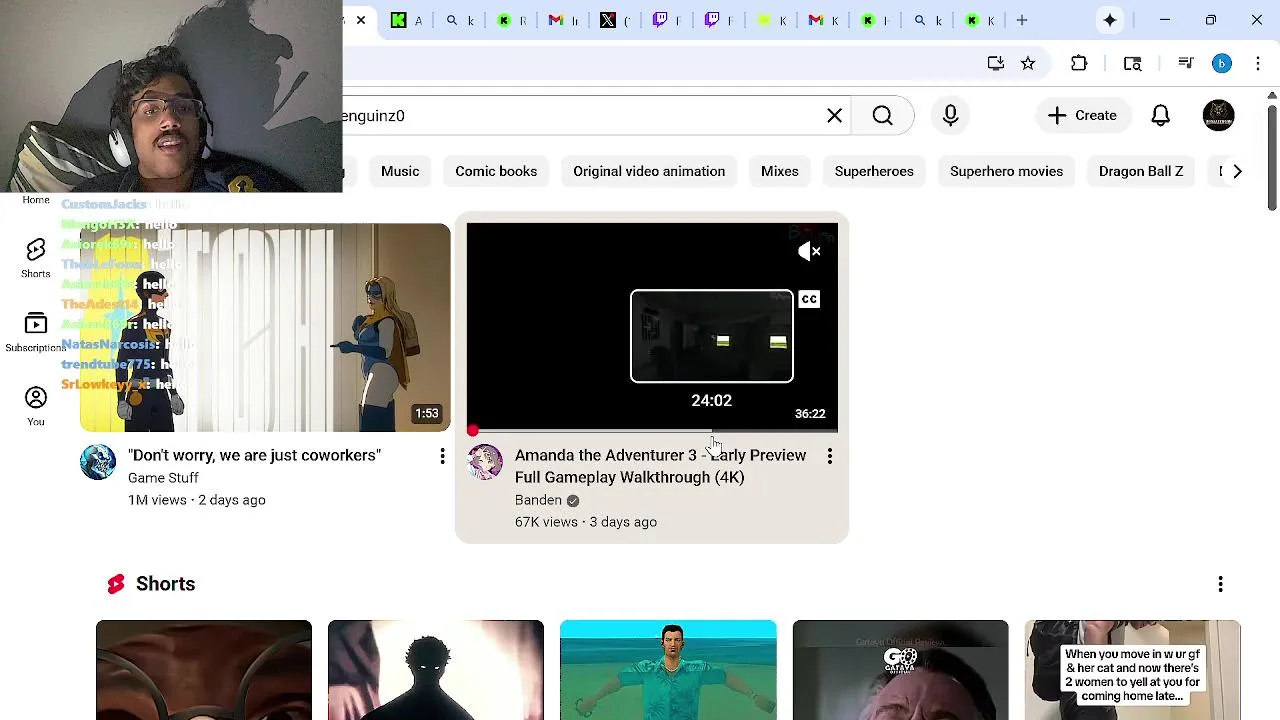Open the Amanda the Adventurer video preview
The height and width of the screenshot is (720, 1280).
[652, 327]
